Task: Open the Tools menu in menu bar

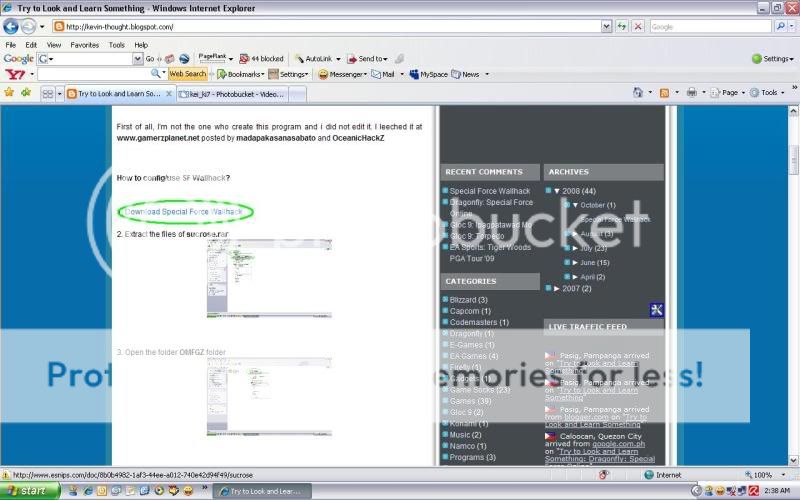Action: pyautogui.click(x=116, y=45)
